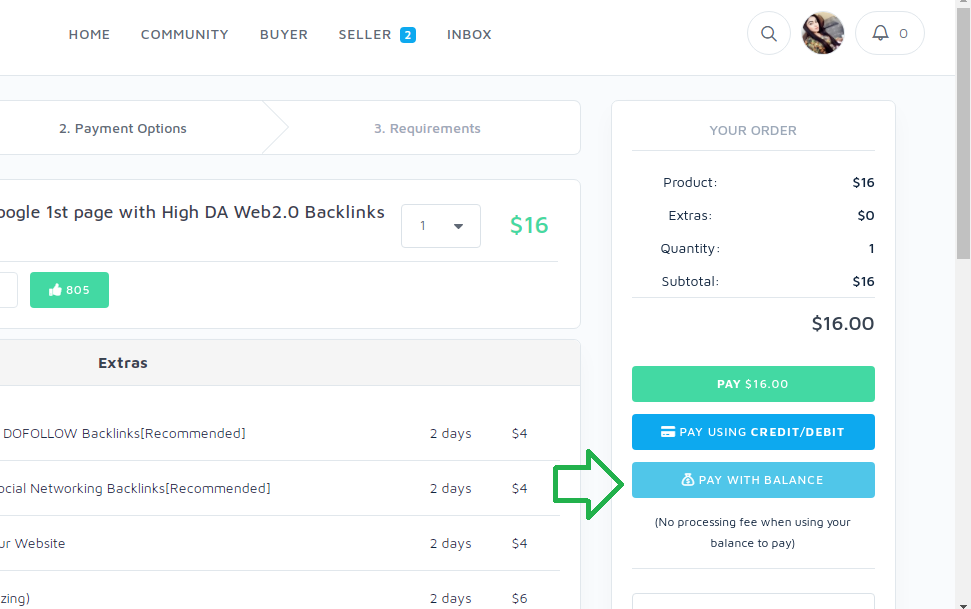Switch to the Requirements step tab
Image resolution: width=971 pixels, height=609 pixels.
tap(427, 128)
